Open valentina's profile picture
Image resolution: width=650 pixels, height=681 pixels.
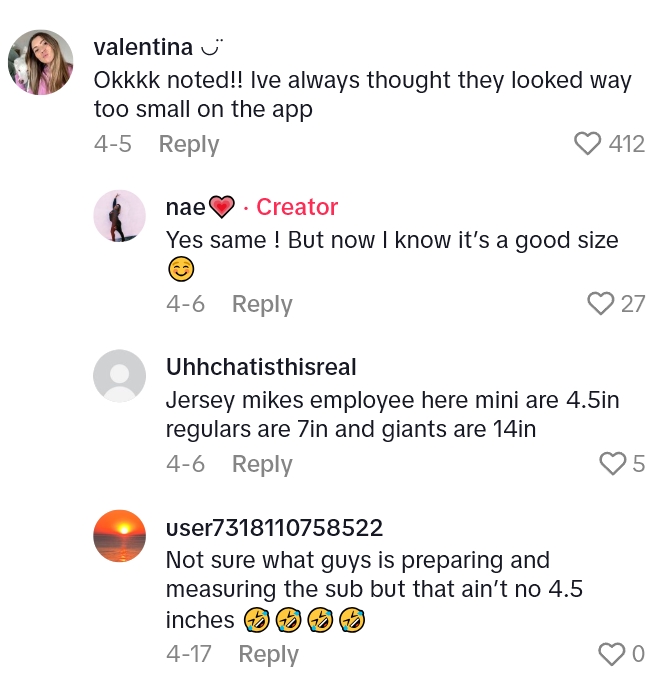point(41,62)
